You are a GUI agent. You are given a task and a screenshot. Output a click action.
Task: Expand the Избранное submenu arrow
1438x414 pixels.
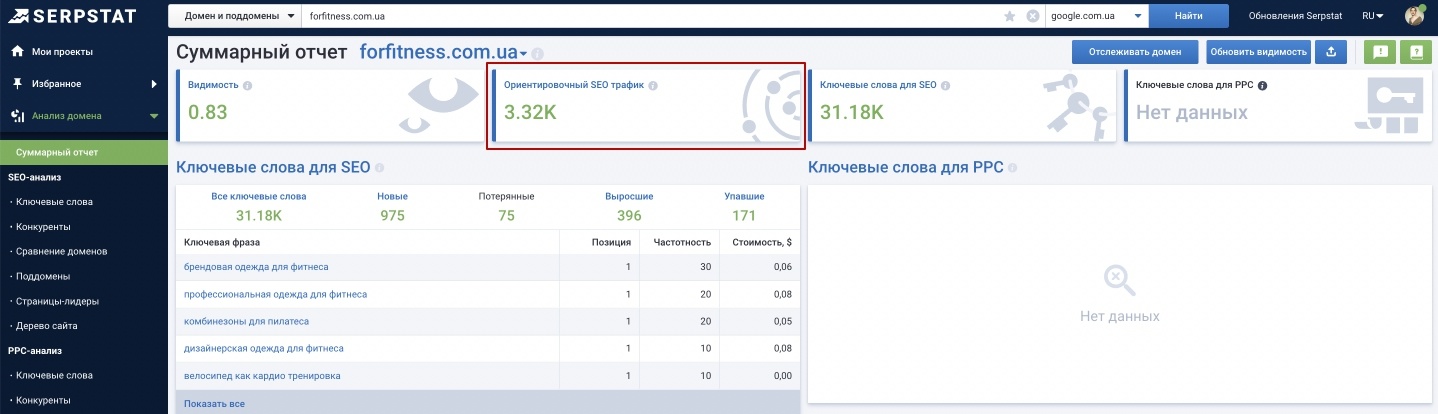pyautogui.click(x=154, y=84)
